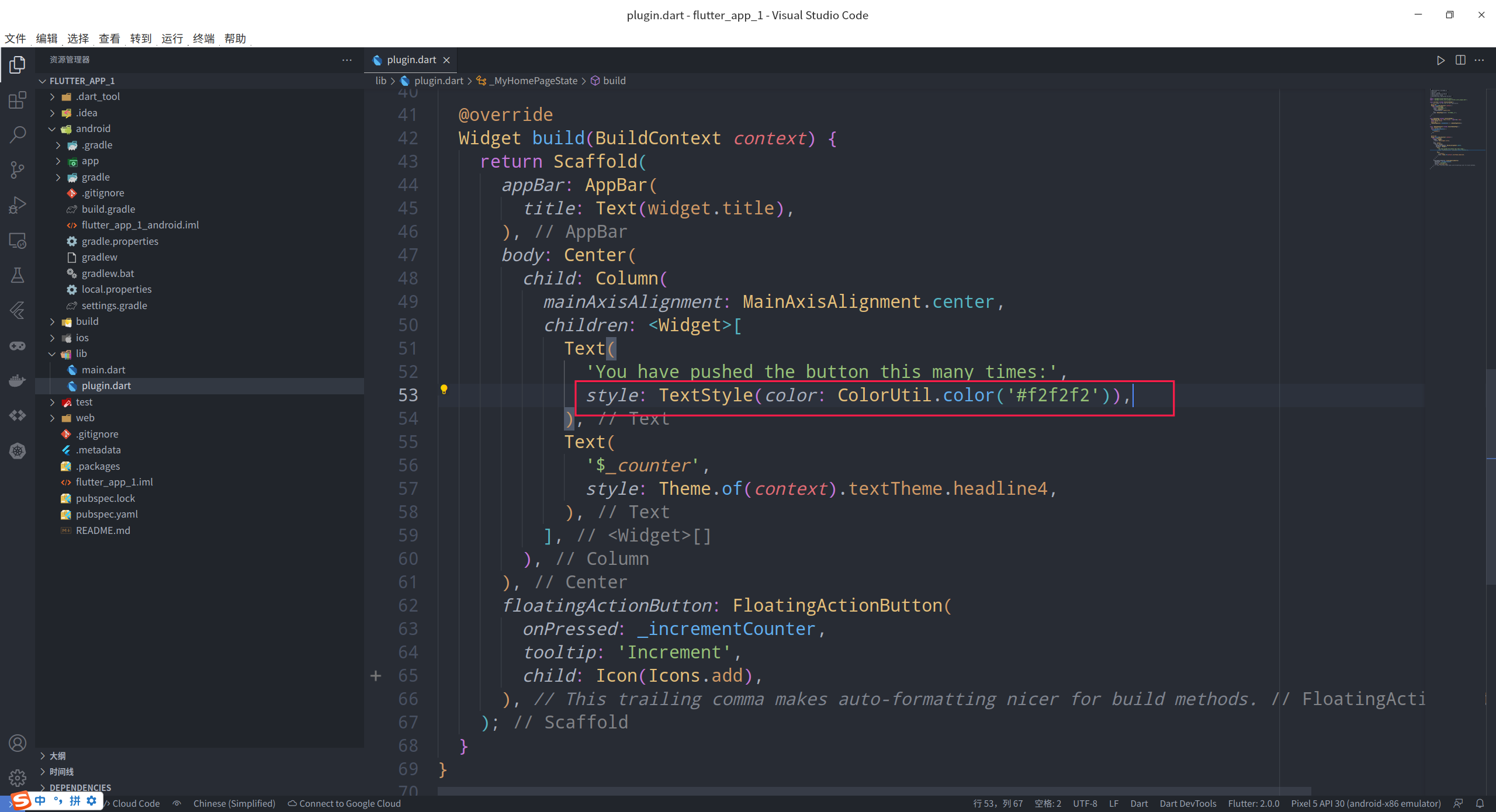The height and width of the screenshot is (812, 1496).
Task: Click Flutter: 2.0.0 version in status bar
Action: [1253, 803]
